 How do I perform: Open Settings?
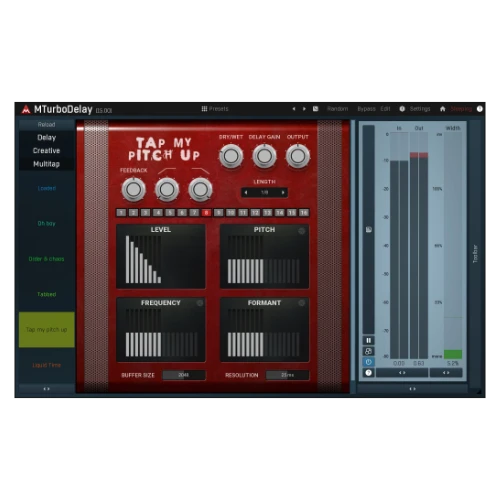pyautogui.click(x=420, y=109)
